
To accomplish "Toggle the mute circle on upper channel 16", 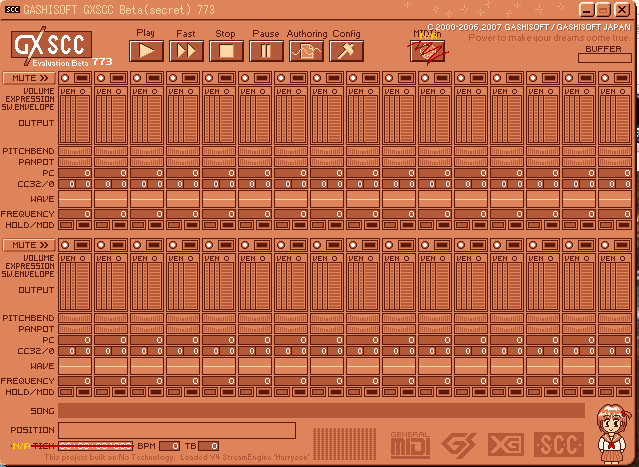I will click(605, 78).
